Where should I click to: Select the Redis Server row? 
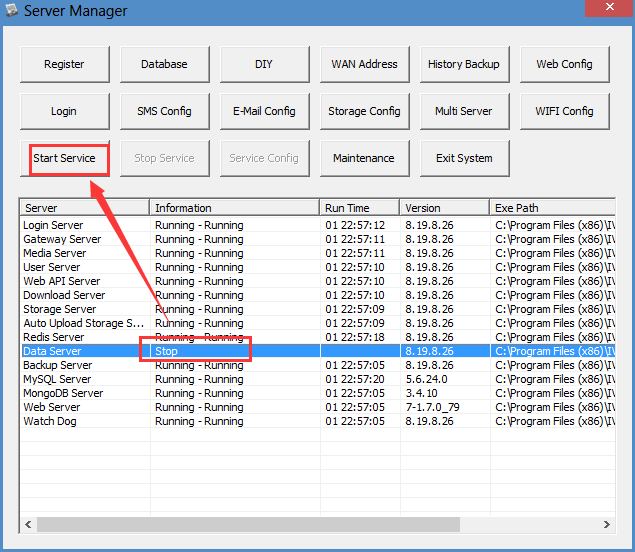point(318,337)
